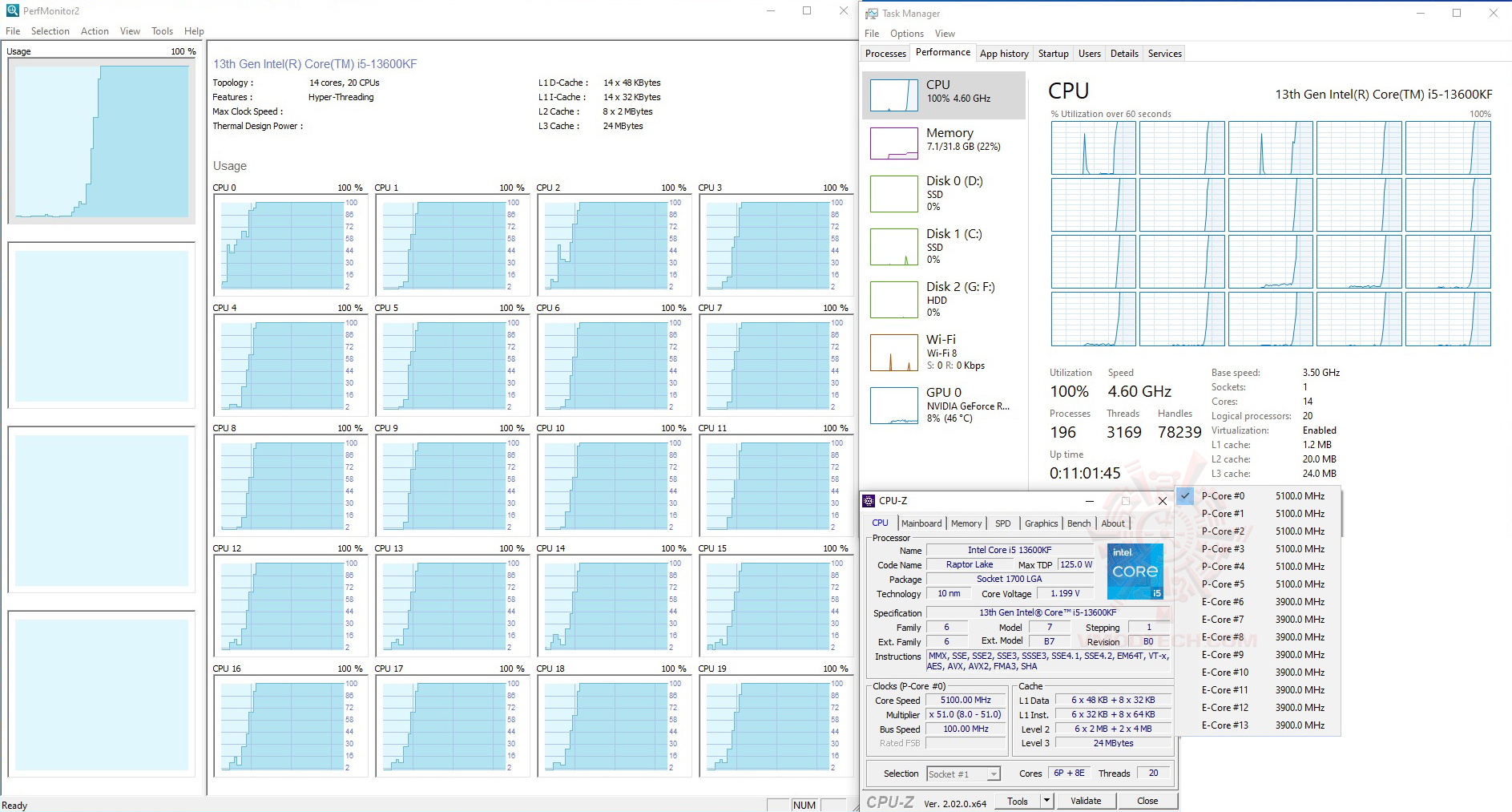Click the CPU-Z title bar app icon
Viewport: 1512px width, 812px height.
coord(869,501)
